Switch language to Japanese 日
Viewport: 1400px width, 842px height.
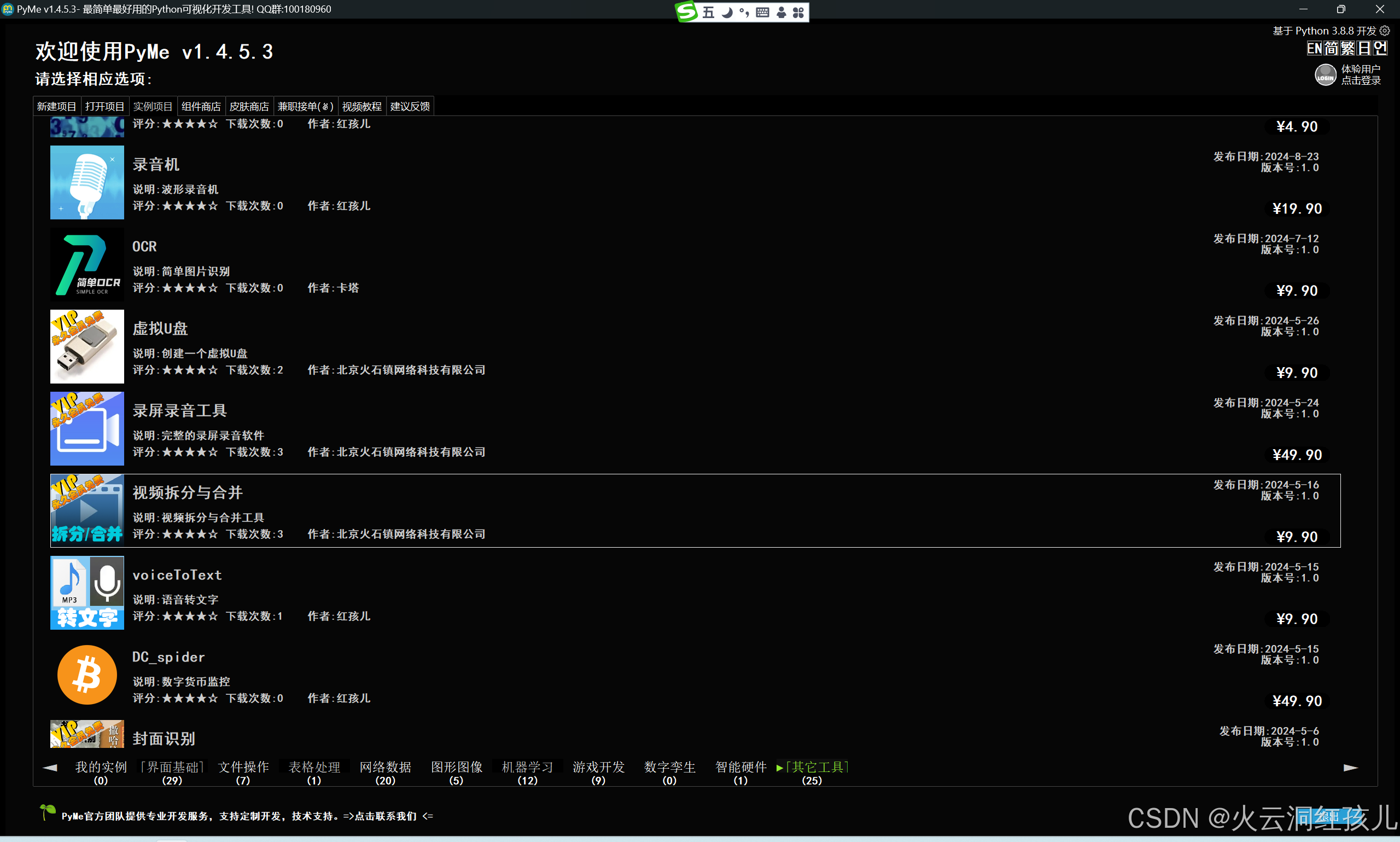pos(1364,48)
